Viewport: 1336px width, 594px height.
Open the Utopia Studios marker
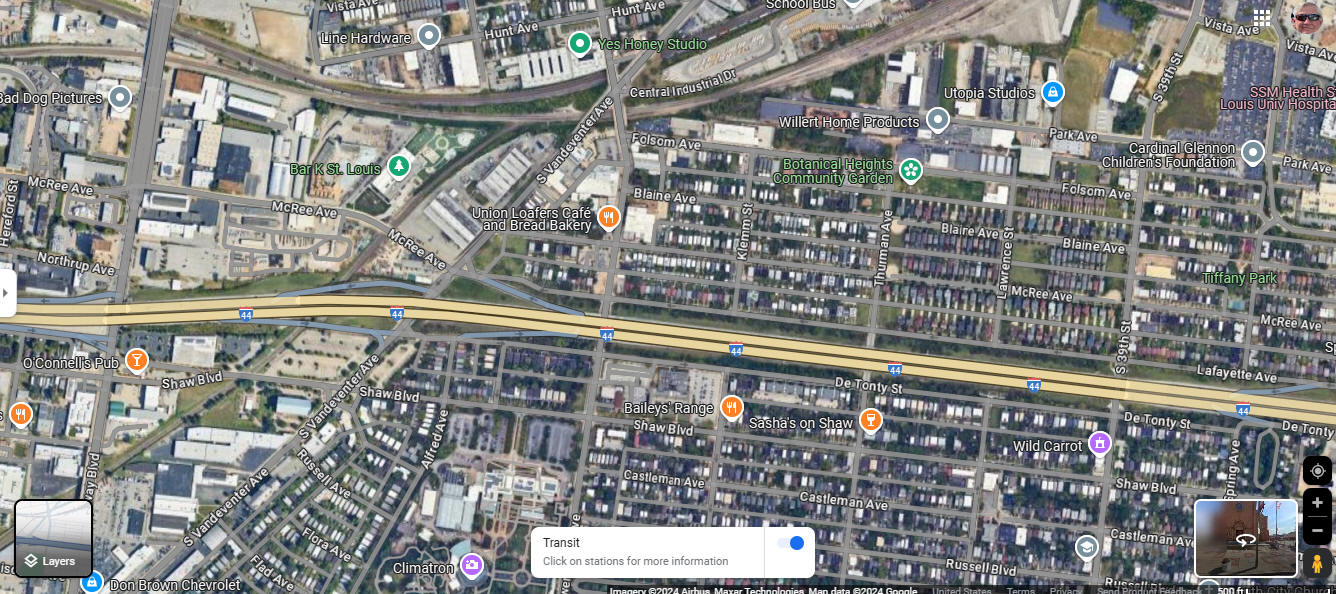[1052, 93]
